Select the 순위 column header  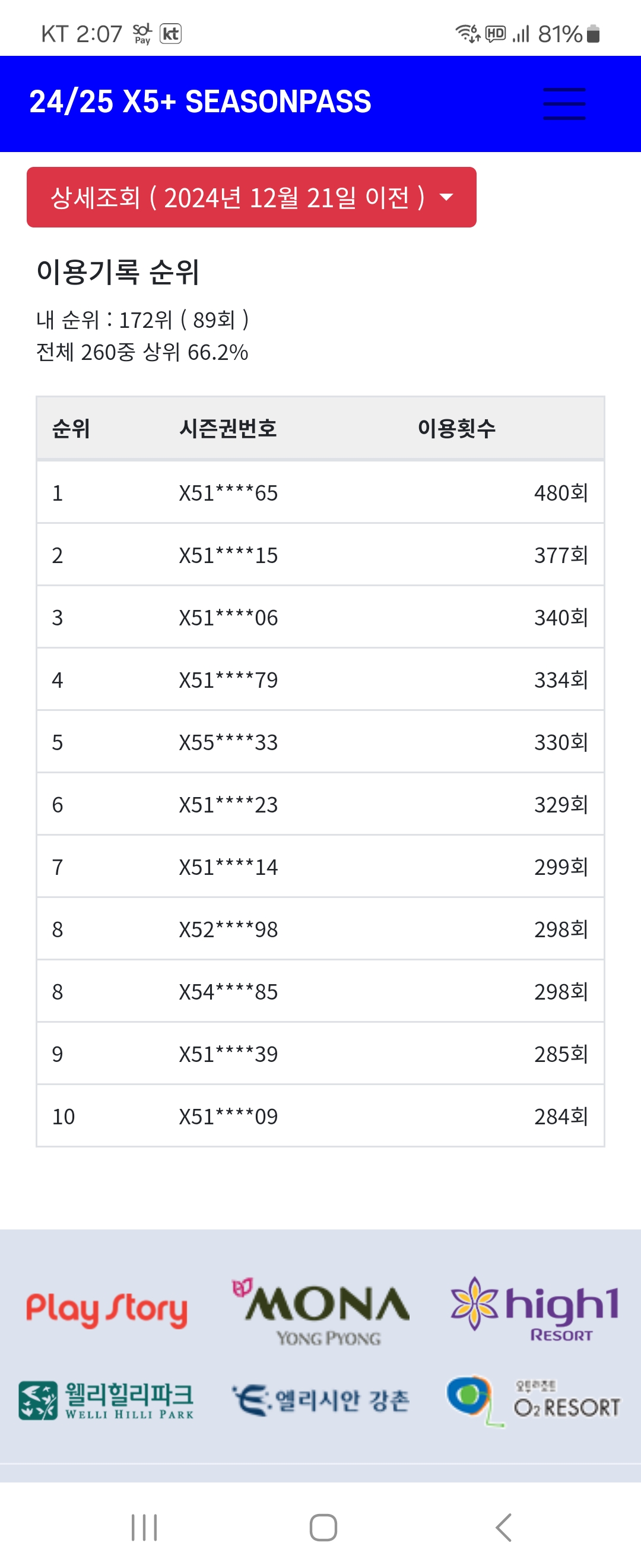71,428
